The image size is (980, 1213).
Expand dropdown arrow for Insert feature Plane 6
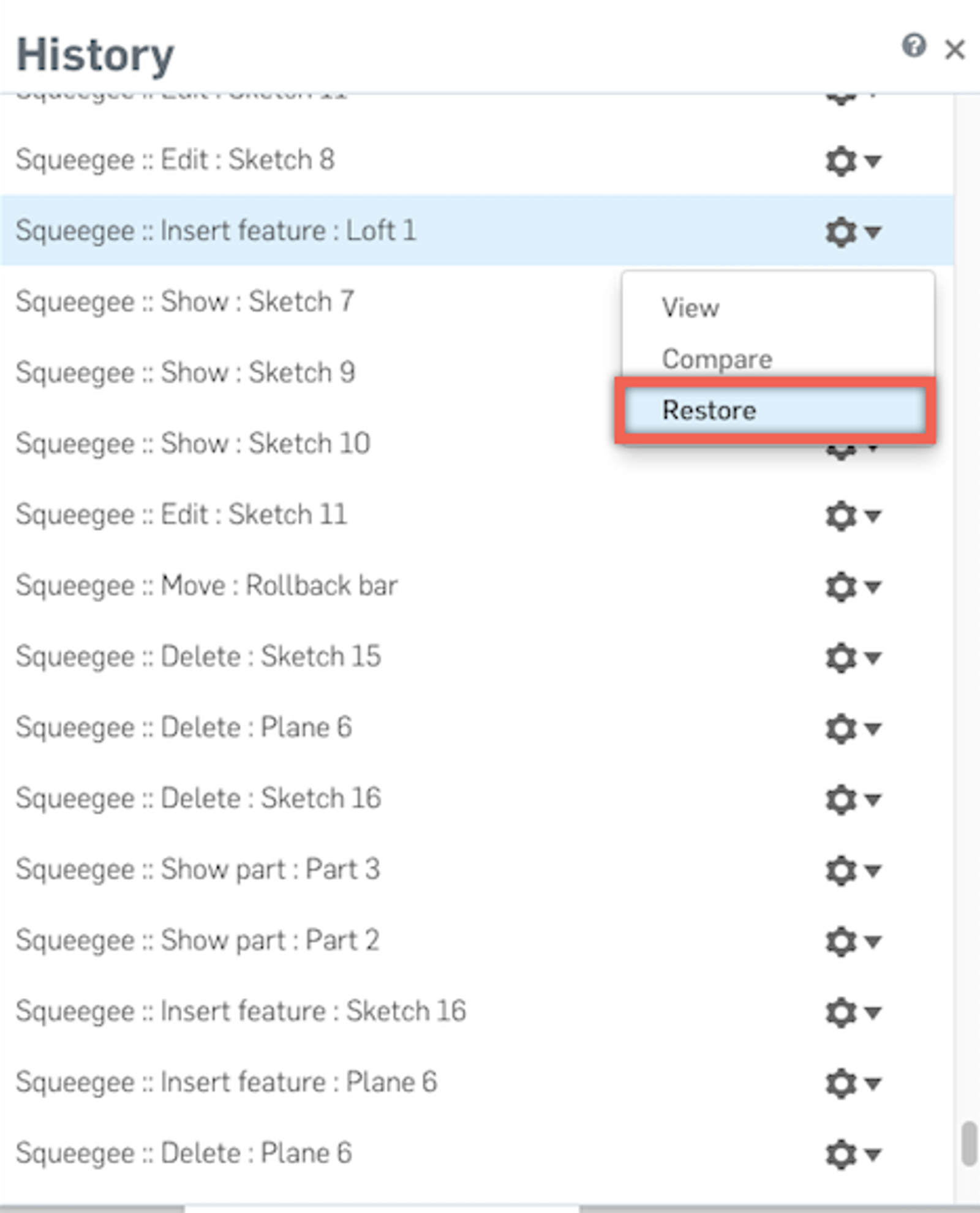[x=873, y=1084]
